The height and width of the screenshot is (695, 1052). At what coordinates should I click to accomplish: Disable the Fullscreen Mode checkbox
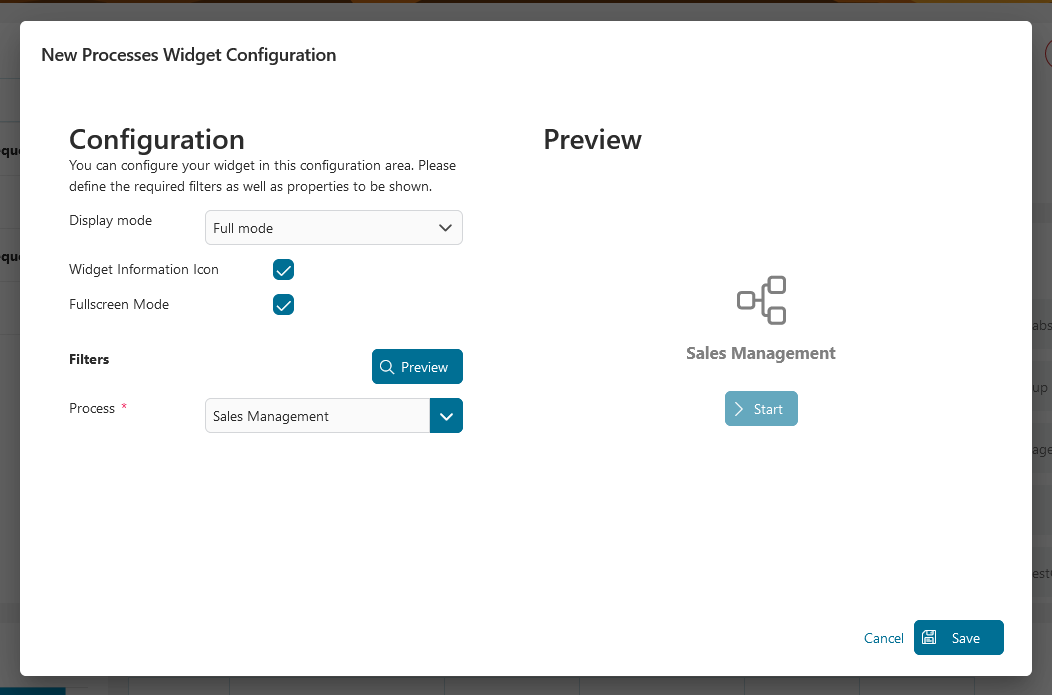[x=283, y=305]
